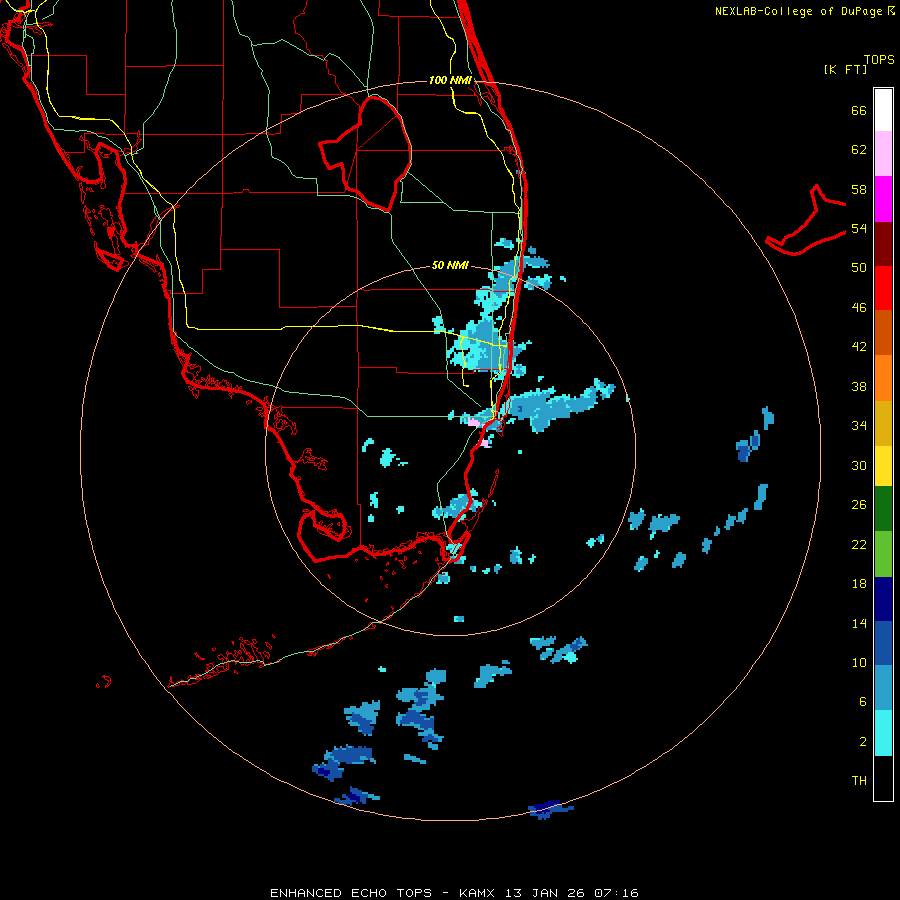The image size is (900, 900).
Task: Click the 50 legend value
Action: tap(859, 268)
